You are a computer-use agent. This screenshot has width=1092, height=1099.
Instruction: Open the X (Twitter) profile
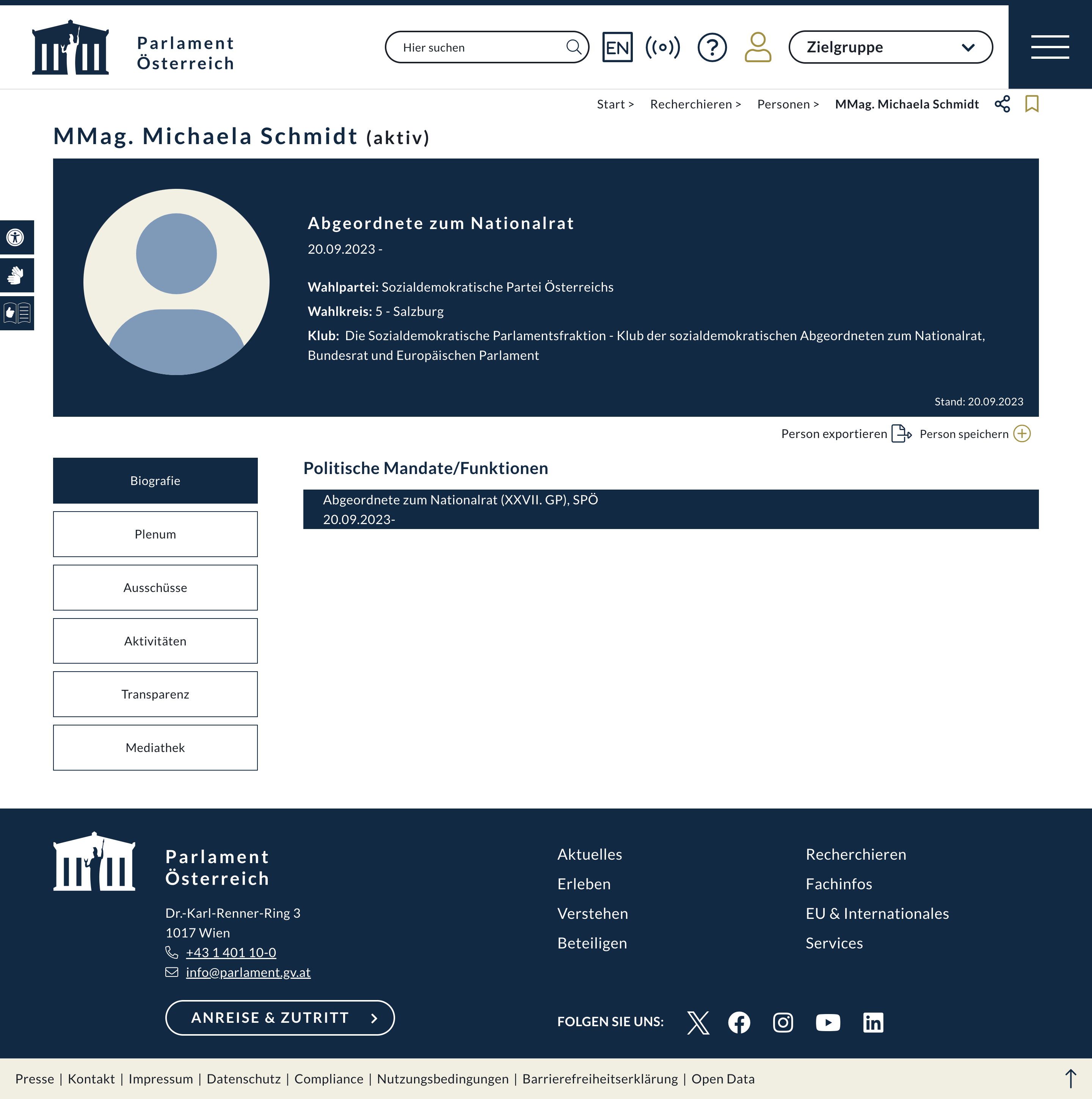click(698, 1023)
